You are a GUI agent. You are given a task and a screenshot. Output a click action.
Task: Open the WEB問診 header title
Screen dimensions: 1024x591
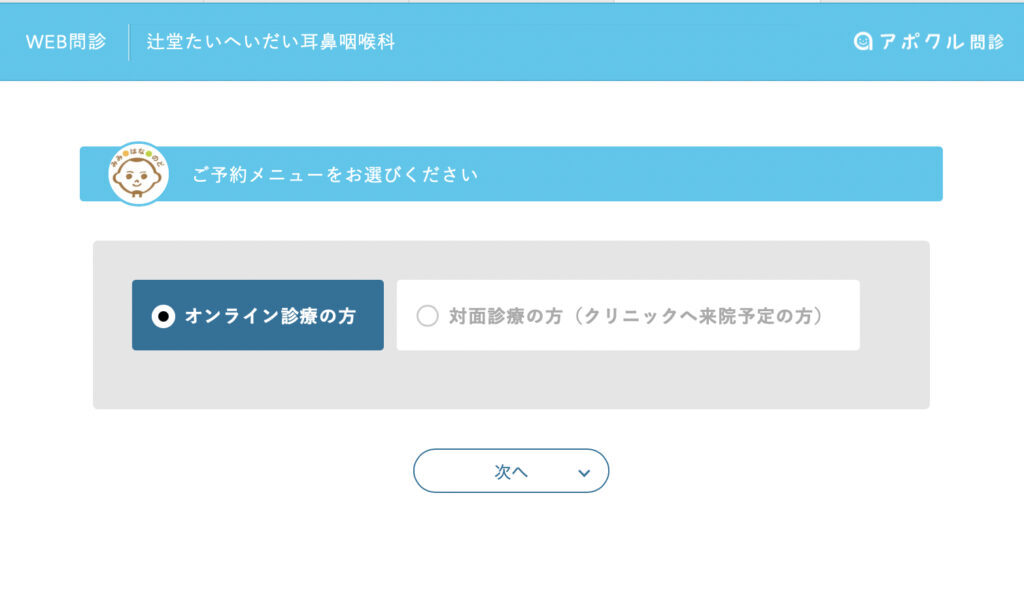(x=65, y=42)
